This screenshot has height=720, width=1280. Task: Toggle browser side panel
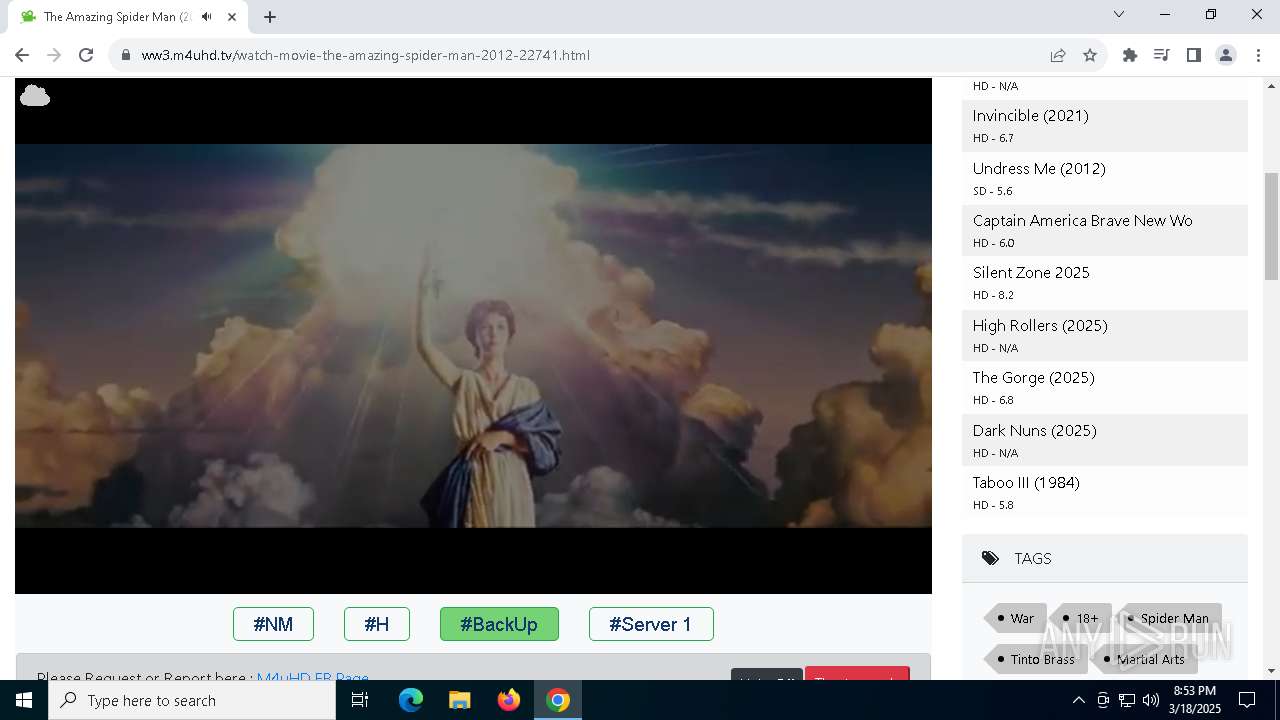tap(1194, 55)
